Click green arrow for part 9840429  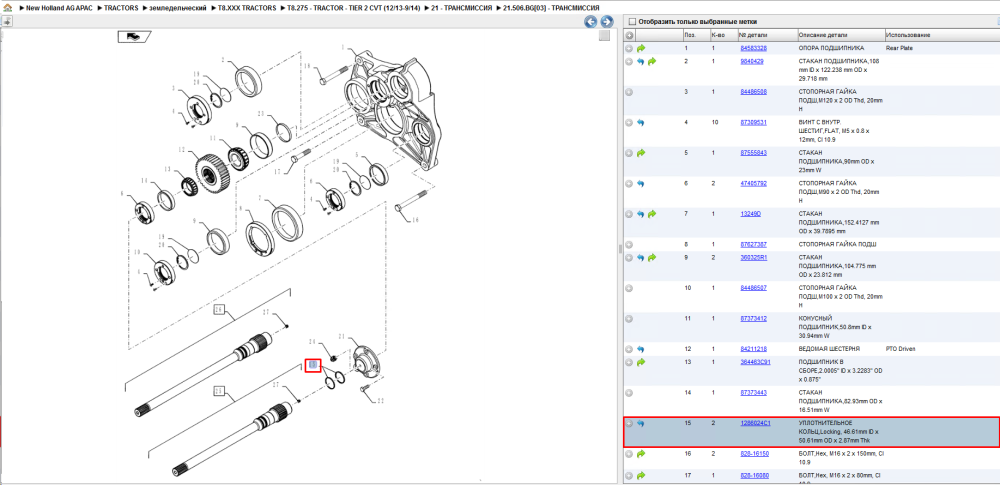coord(652,62)
